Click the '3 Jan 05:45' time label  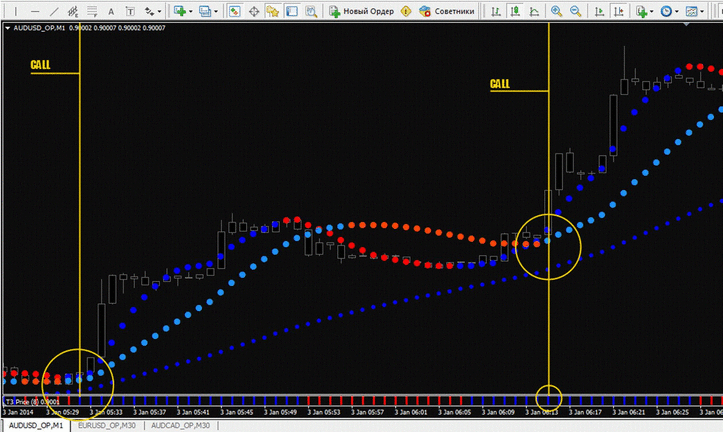coord(235,412)
